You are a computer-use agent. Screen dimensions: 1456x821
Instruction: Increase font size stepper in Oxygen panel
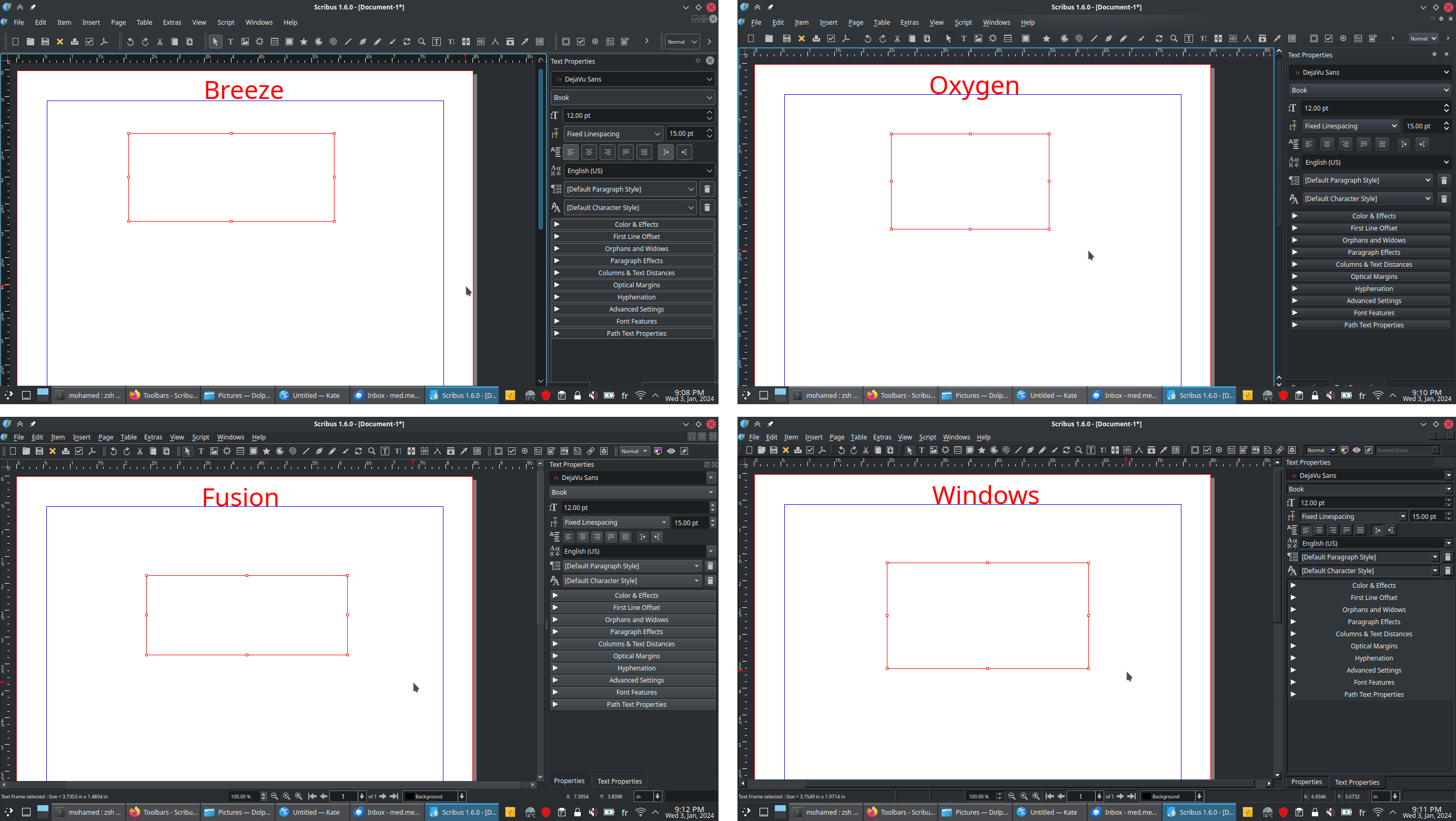point(1447,105)
